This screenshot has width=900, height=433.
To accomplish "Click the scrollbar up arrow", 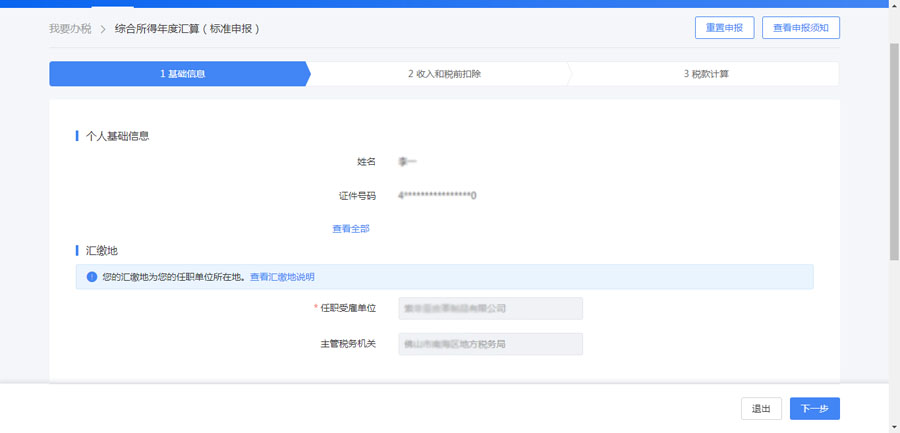I will pyautogui.click(x=893, y=6).
